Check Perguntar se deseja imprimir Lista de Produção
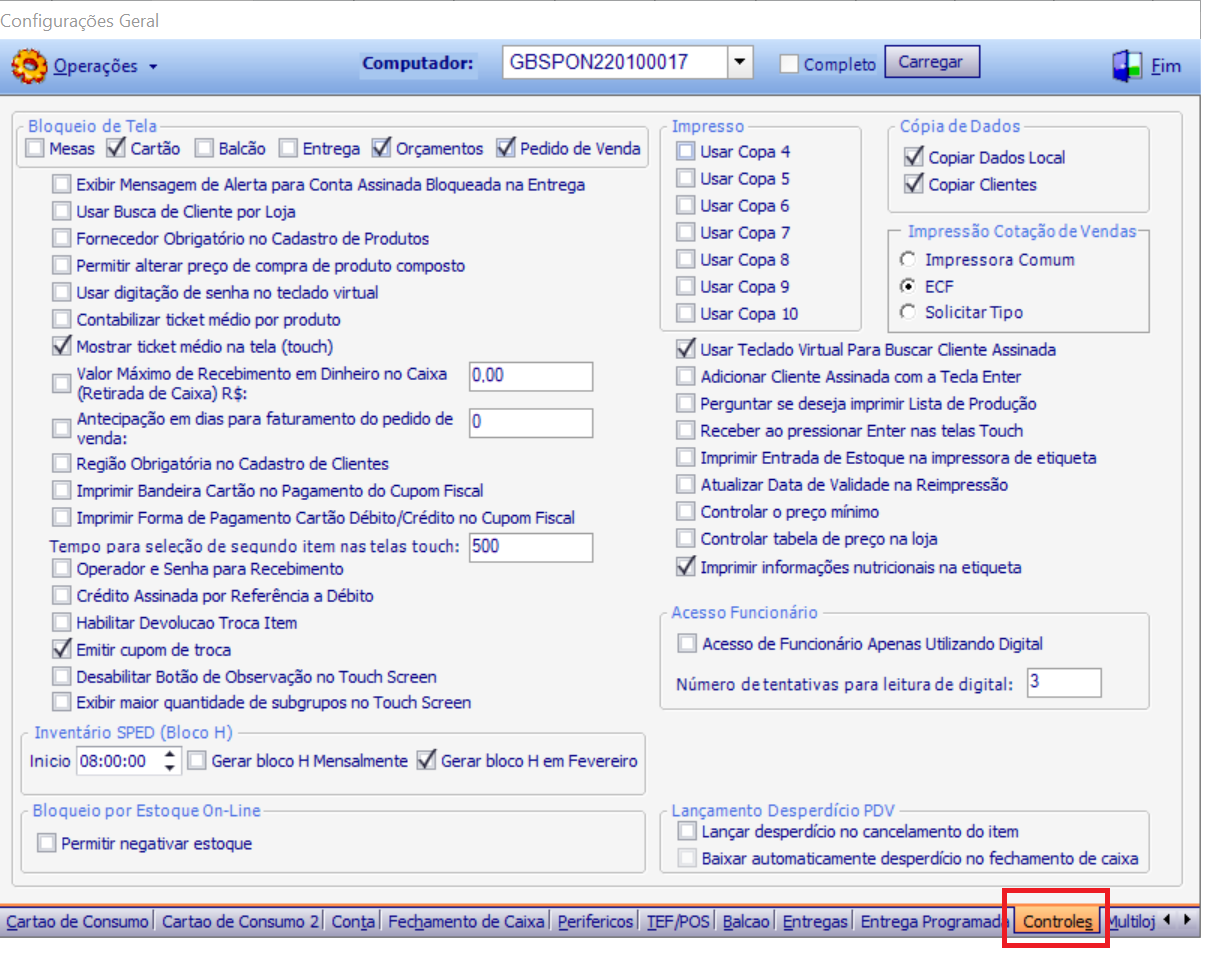Viewport: 1210px width, 953px height. click(x=685, y=404)
